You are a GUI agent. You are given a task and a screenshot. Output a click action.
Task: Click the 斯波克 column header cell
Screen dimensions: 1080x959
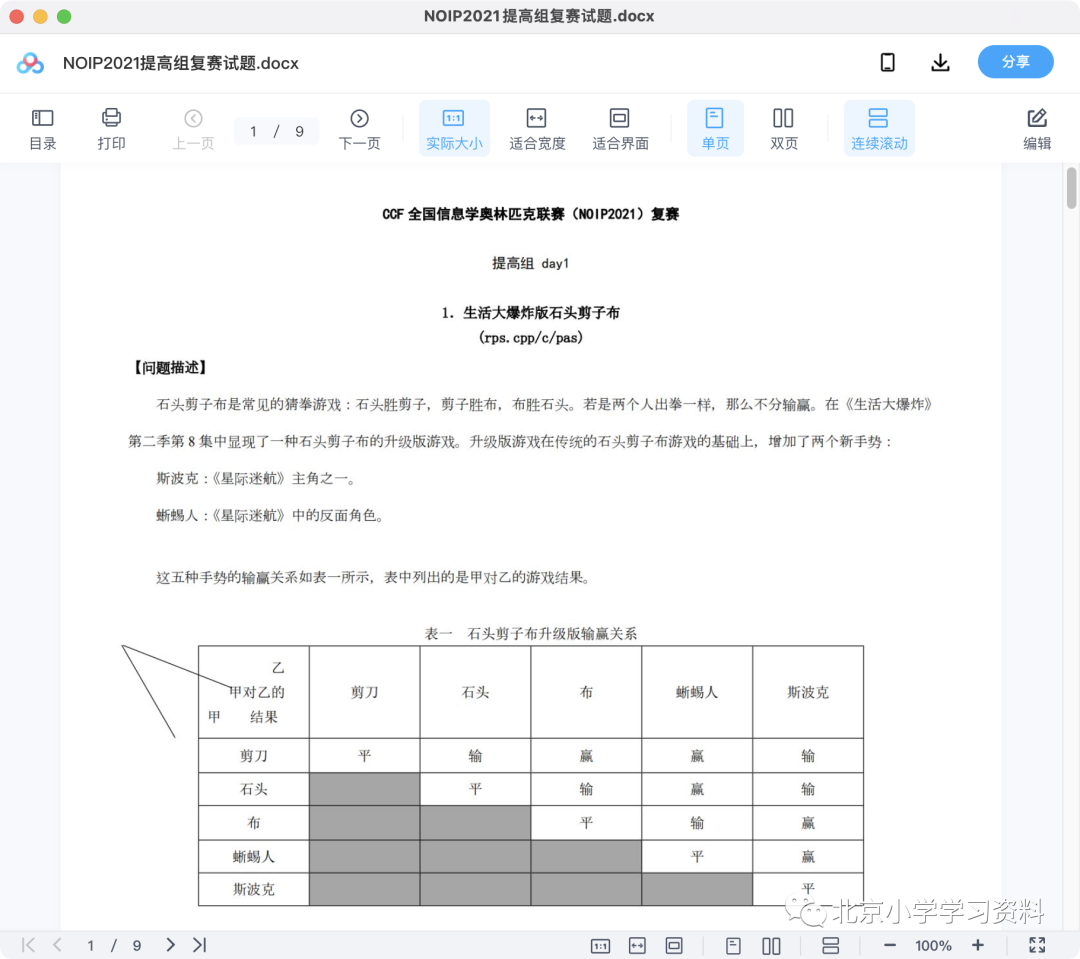[x=808, y=692]
